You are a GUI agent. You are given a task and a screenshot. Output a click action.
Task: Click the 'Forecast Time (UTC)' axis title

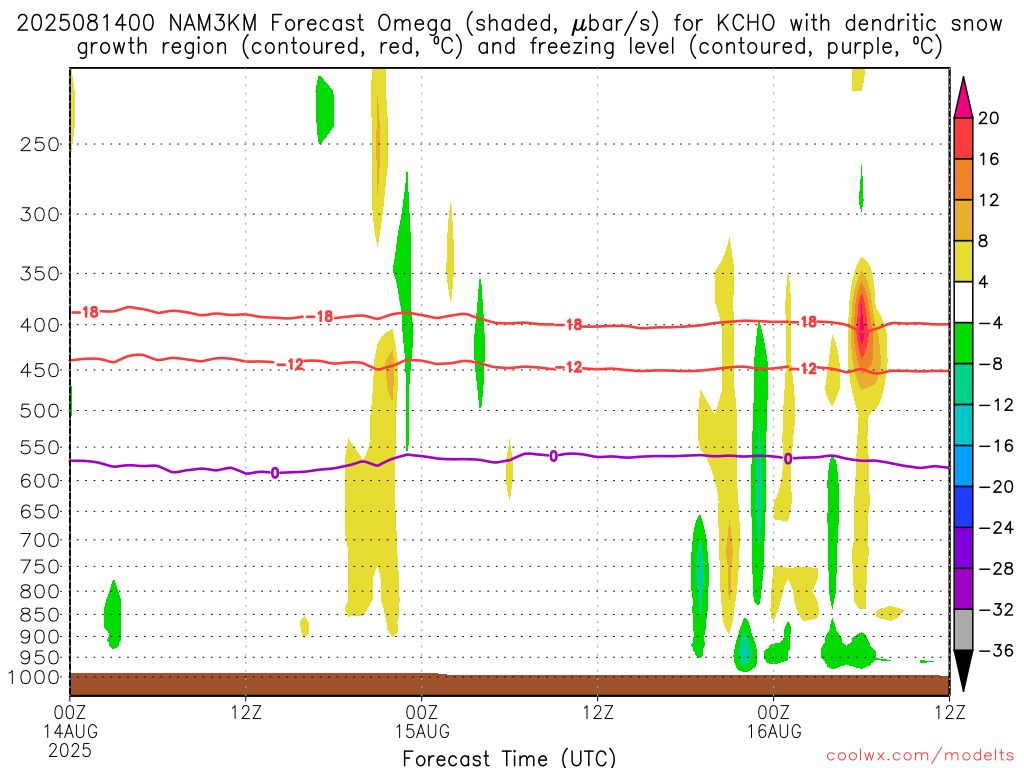[509, 758]
